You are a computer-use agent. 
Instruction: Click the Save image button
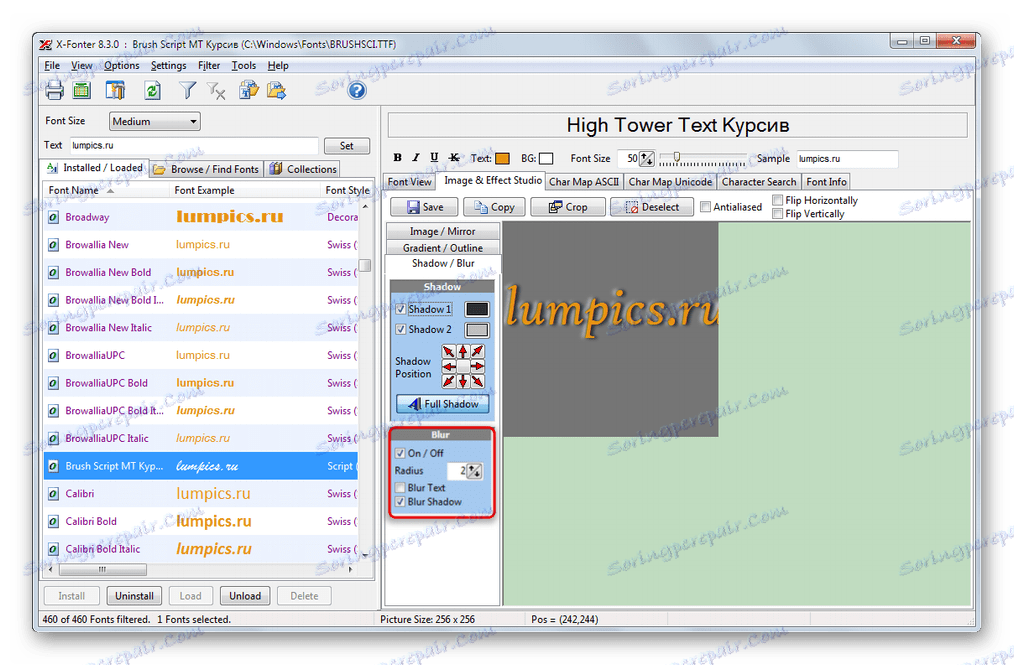pos(424,207)
